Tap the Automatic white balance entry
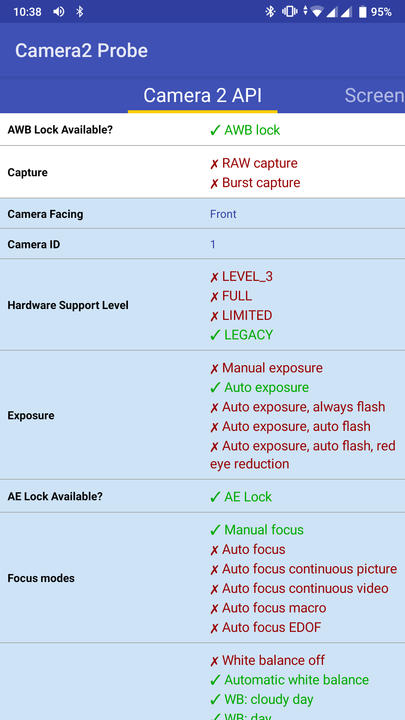The width and height of the screenshot is (405, 720). pyautogui.click(x=297, y=680)
